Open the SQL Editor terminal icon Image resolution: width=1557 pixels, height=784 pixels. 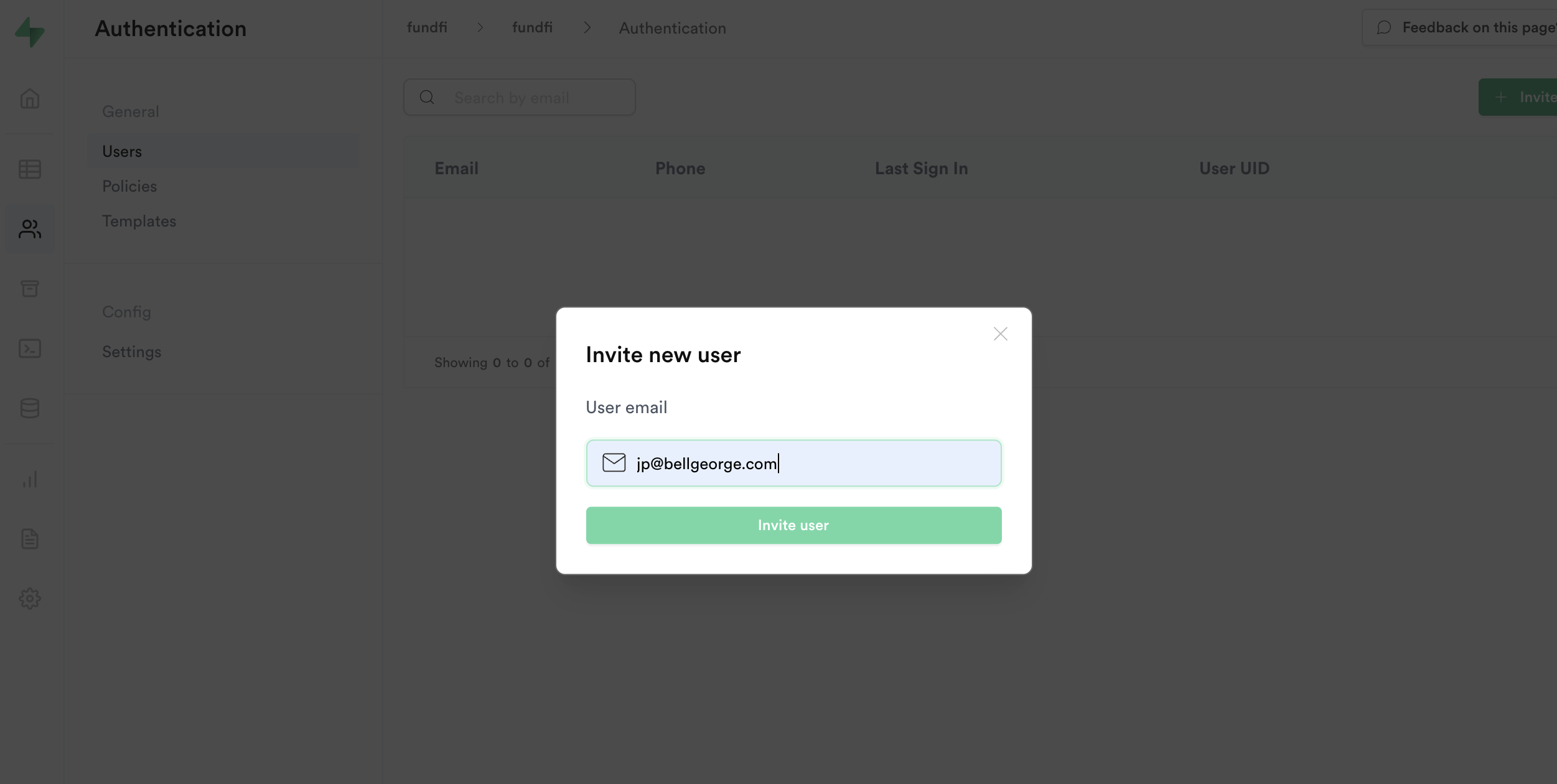pos(29,348)
